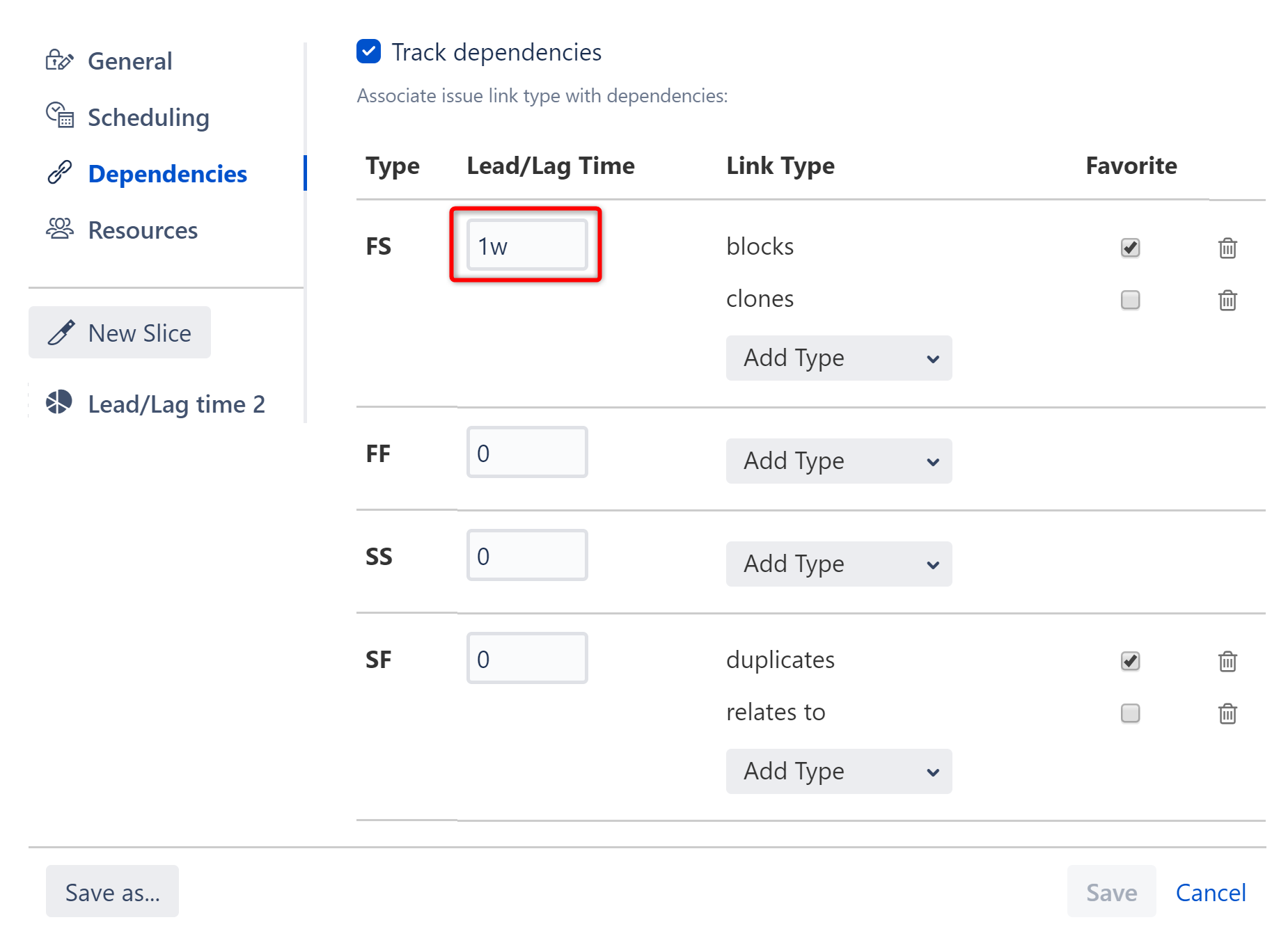
Task: Delete the blocks link type via trash icon
Action: 1228,248
